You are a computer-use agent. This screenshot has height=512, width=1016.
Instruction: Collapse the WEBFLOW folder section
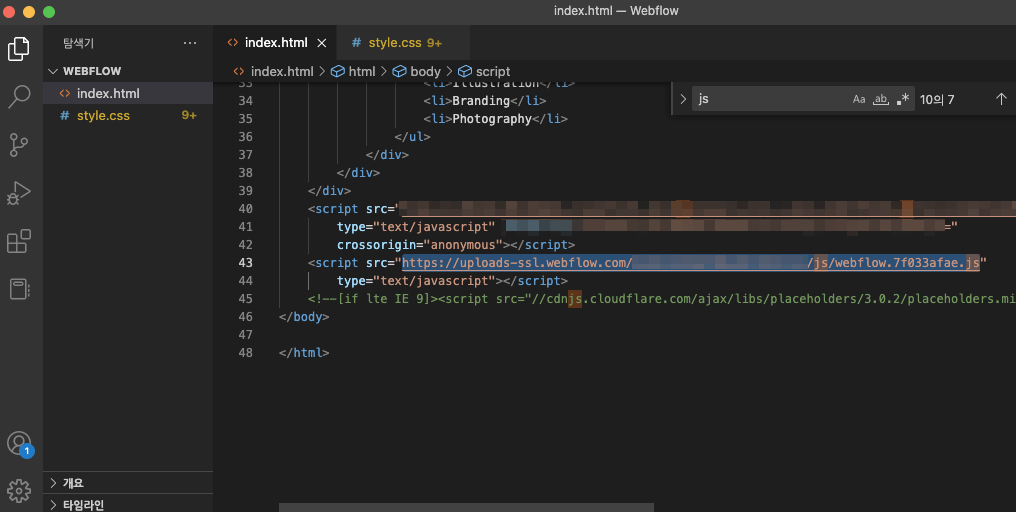pos(128,71)
